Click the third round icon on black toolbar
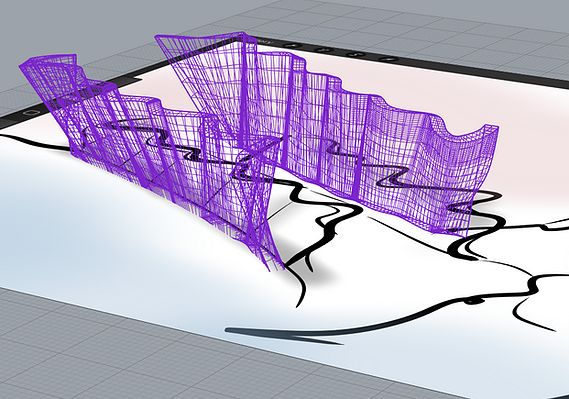This screenshot has height=399, width=569. [x=356, y=54]
